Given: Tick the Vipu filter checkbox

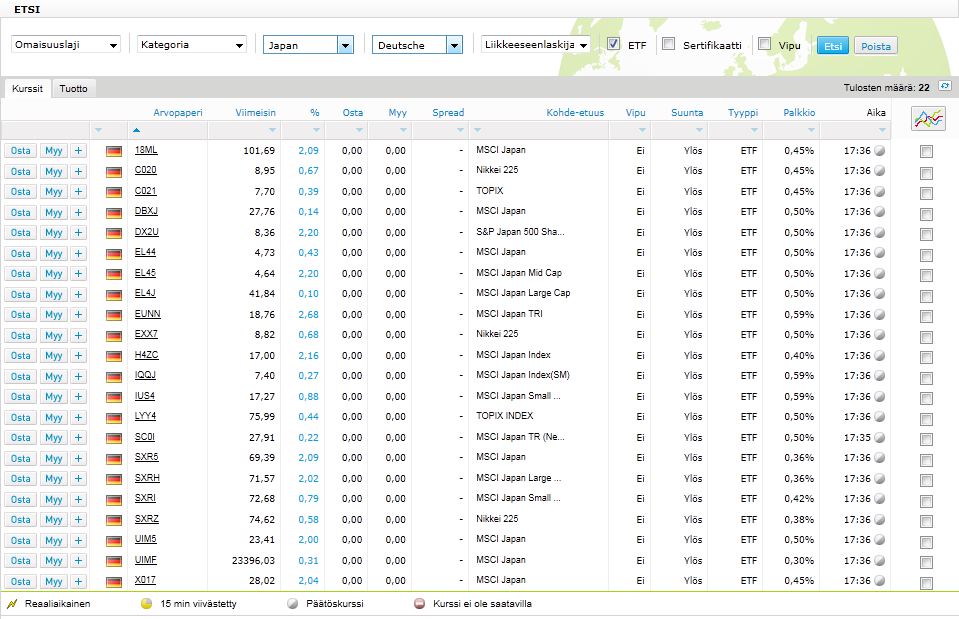Looking at the screenshot, I should pyautogui.click(x=764, y=43).
